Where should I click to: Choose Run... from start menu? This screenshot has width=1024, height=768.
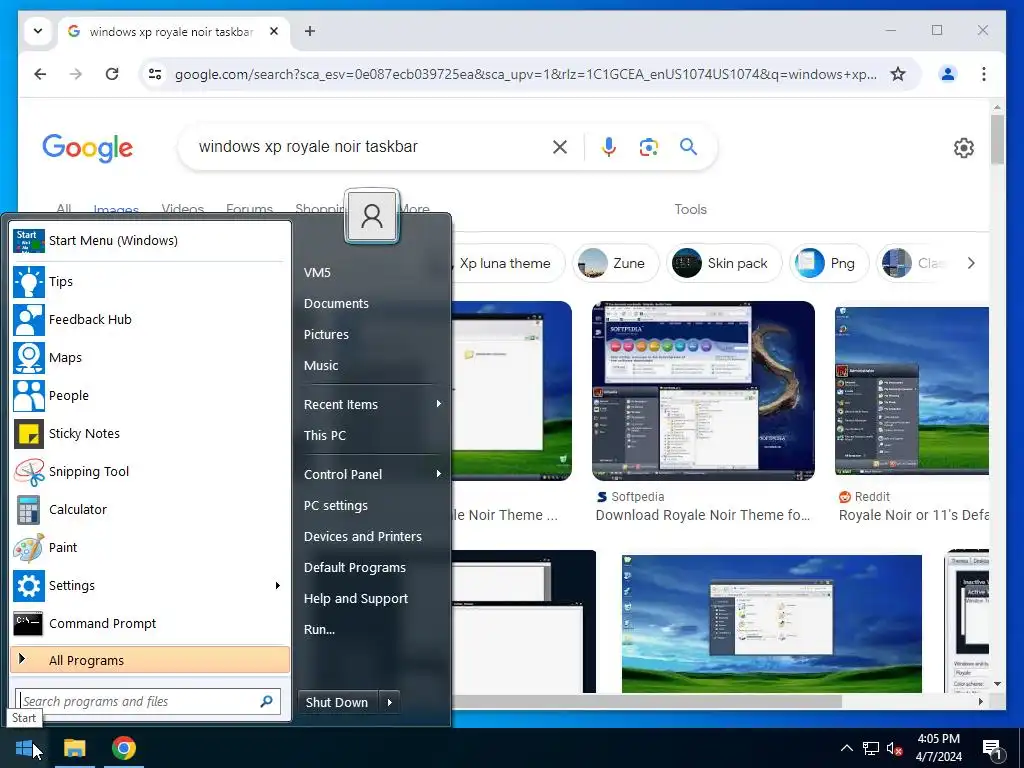point(319,629)
